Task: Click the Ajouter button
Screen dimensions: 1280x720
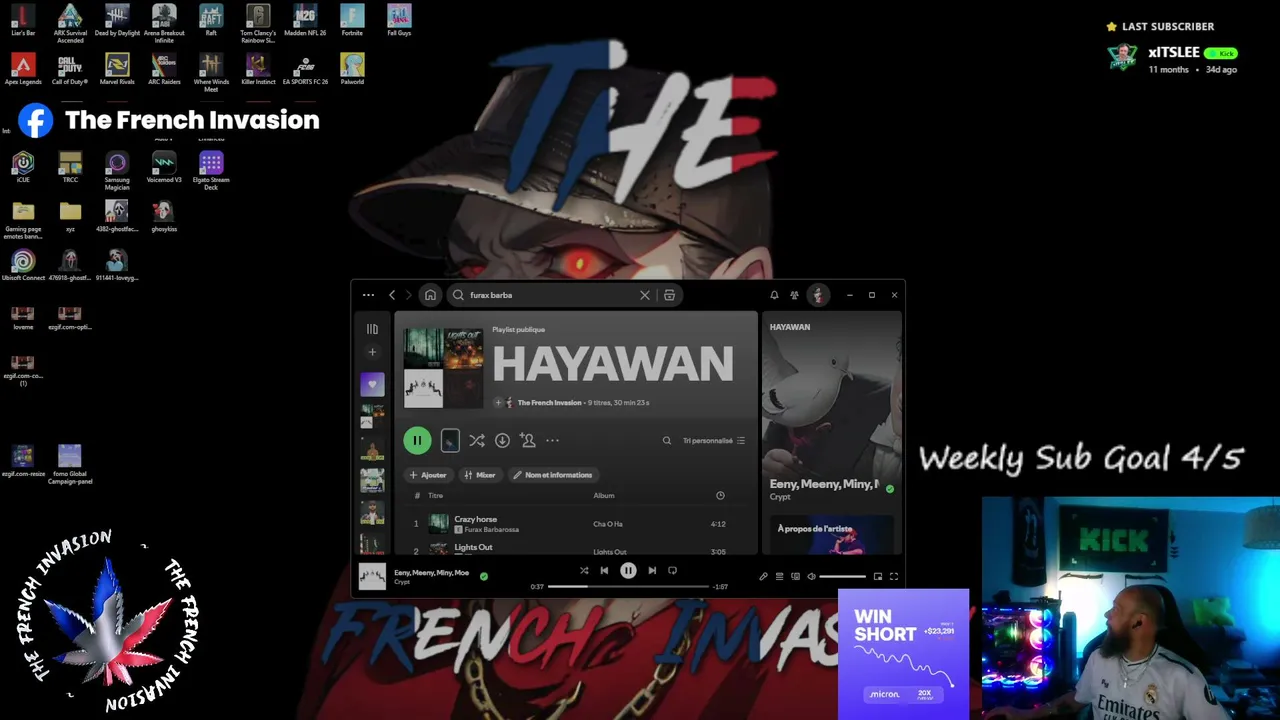Action: 428,475
